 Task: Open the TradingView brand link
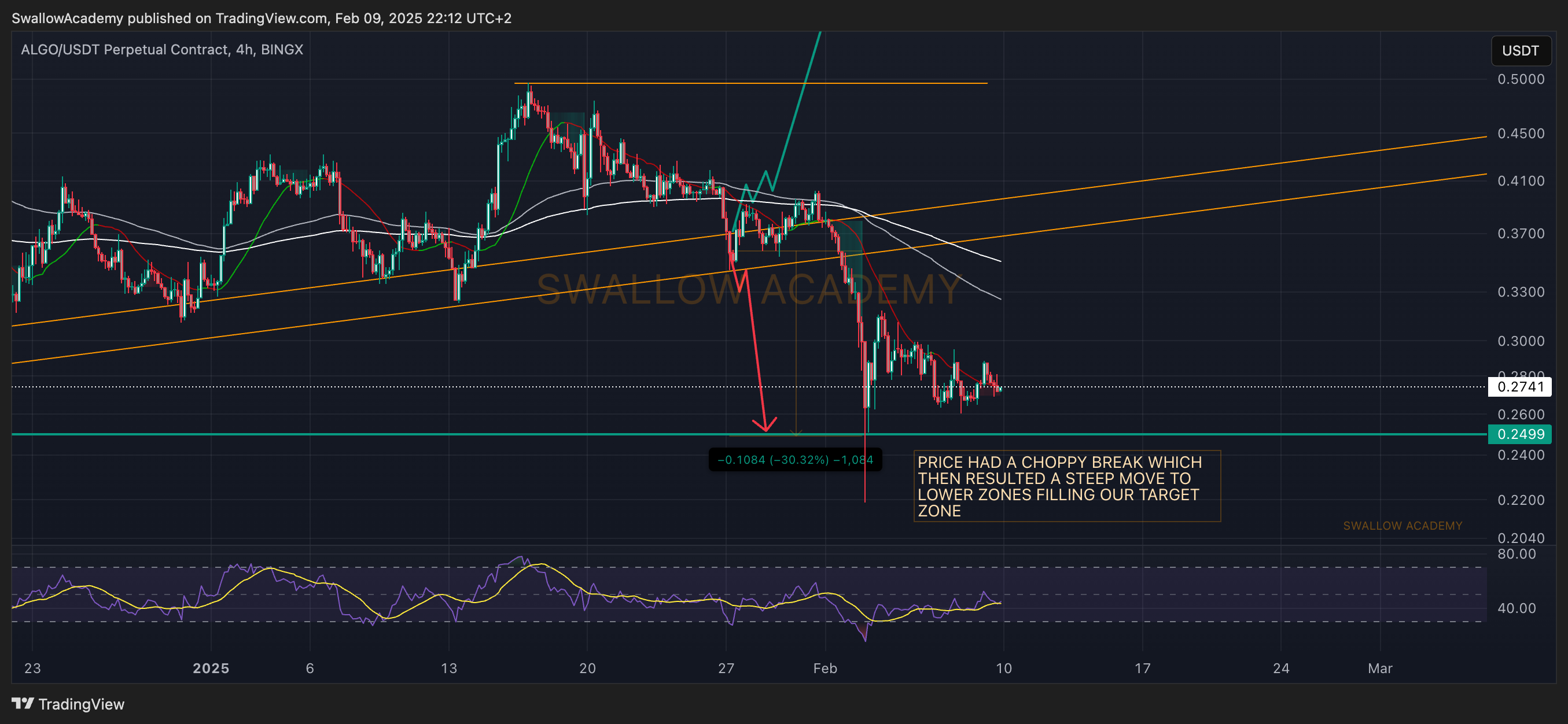pyautogui.click(x=68, y=704)
